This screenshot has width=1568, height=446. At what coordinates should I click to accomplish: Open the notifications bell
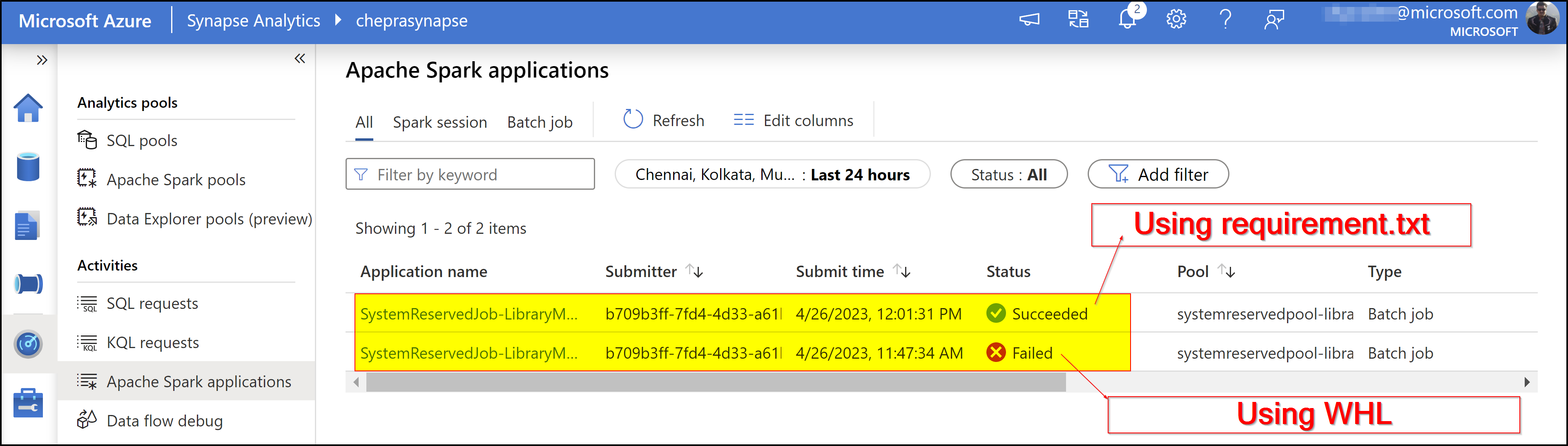click(x=1128, y=18)
